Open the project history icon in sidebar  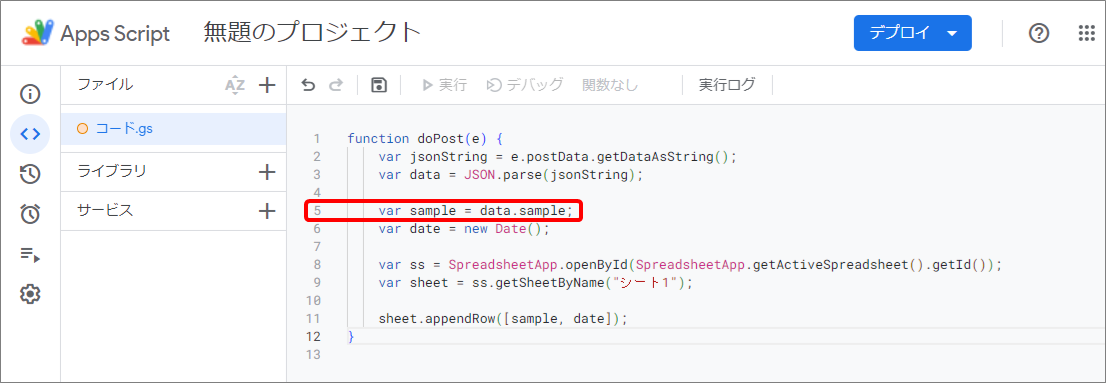pos(30,174)
